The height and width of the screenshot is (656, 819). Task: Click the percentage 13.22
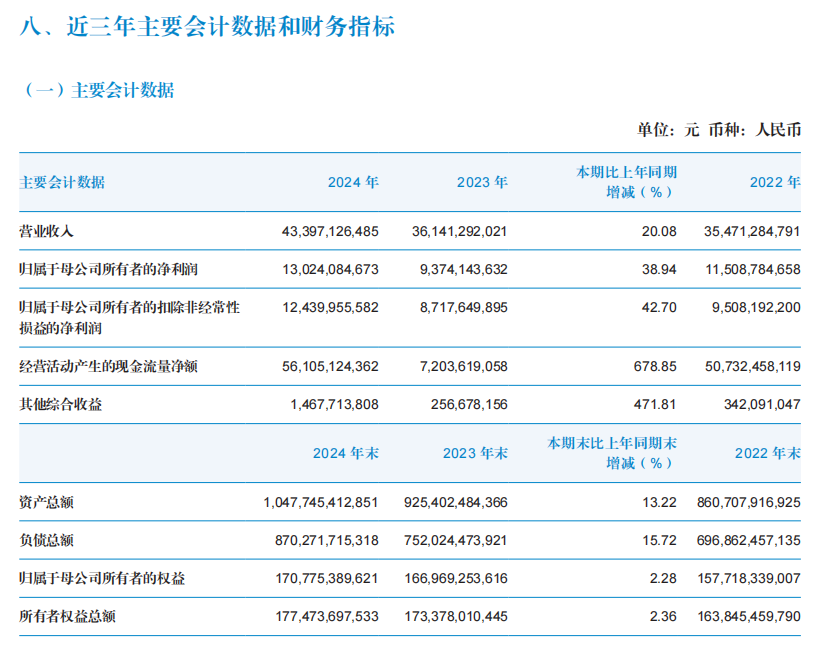point(659,502)
